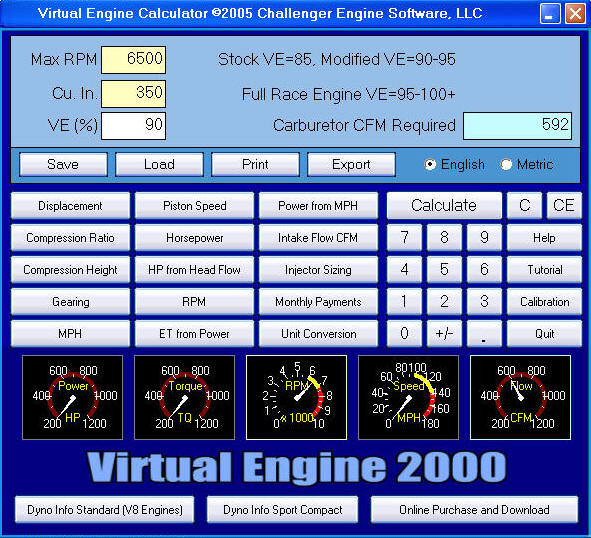
Task: Minimize the Virtual Engine Calculator window
Action: tap(550, 14)
